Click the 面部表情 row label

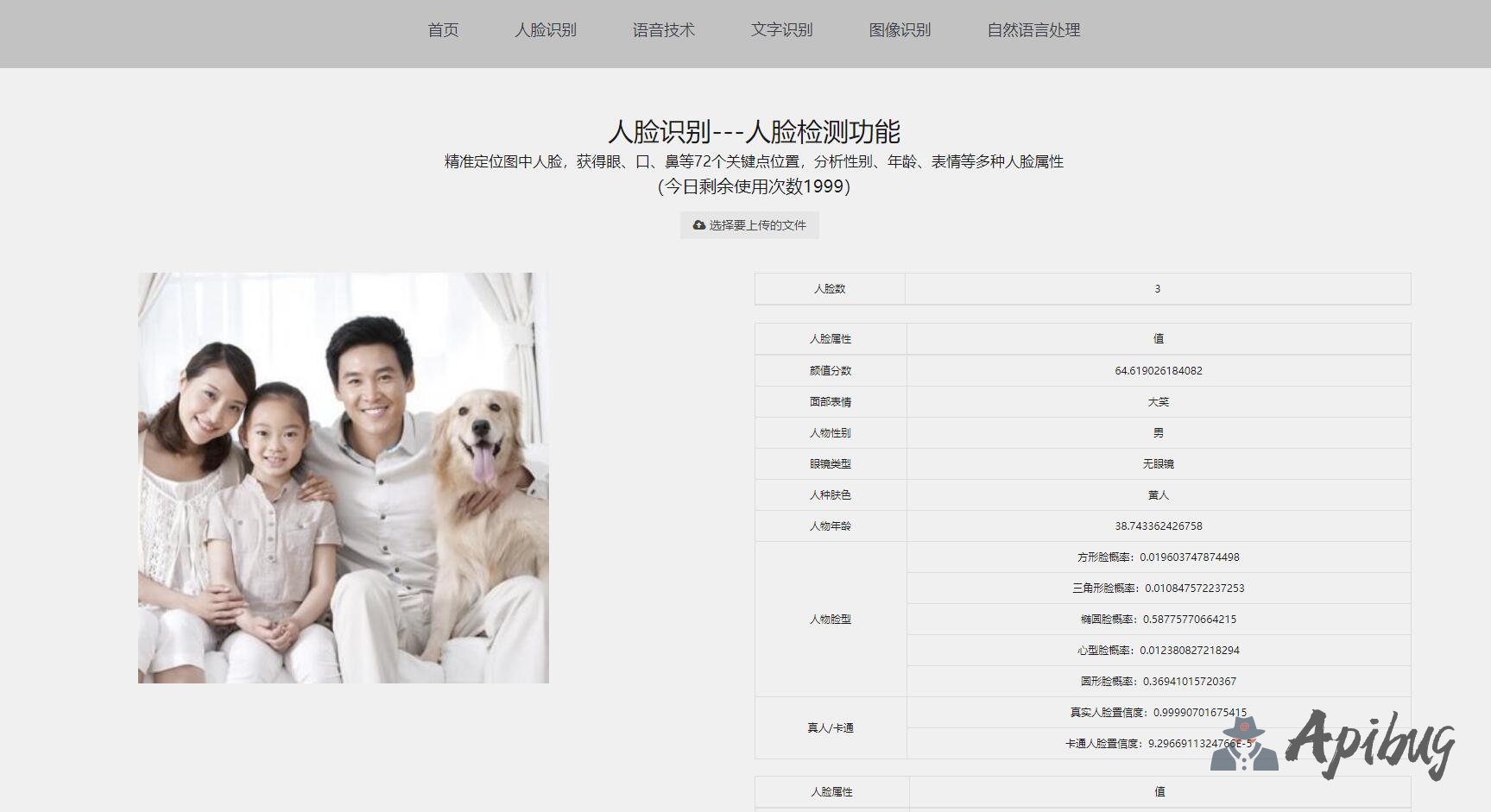tap(830, 402)
